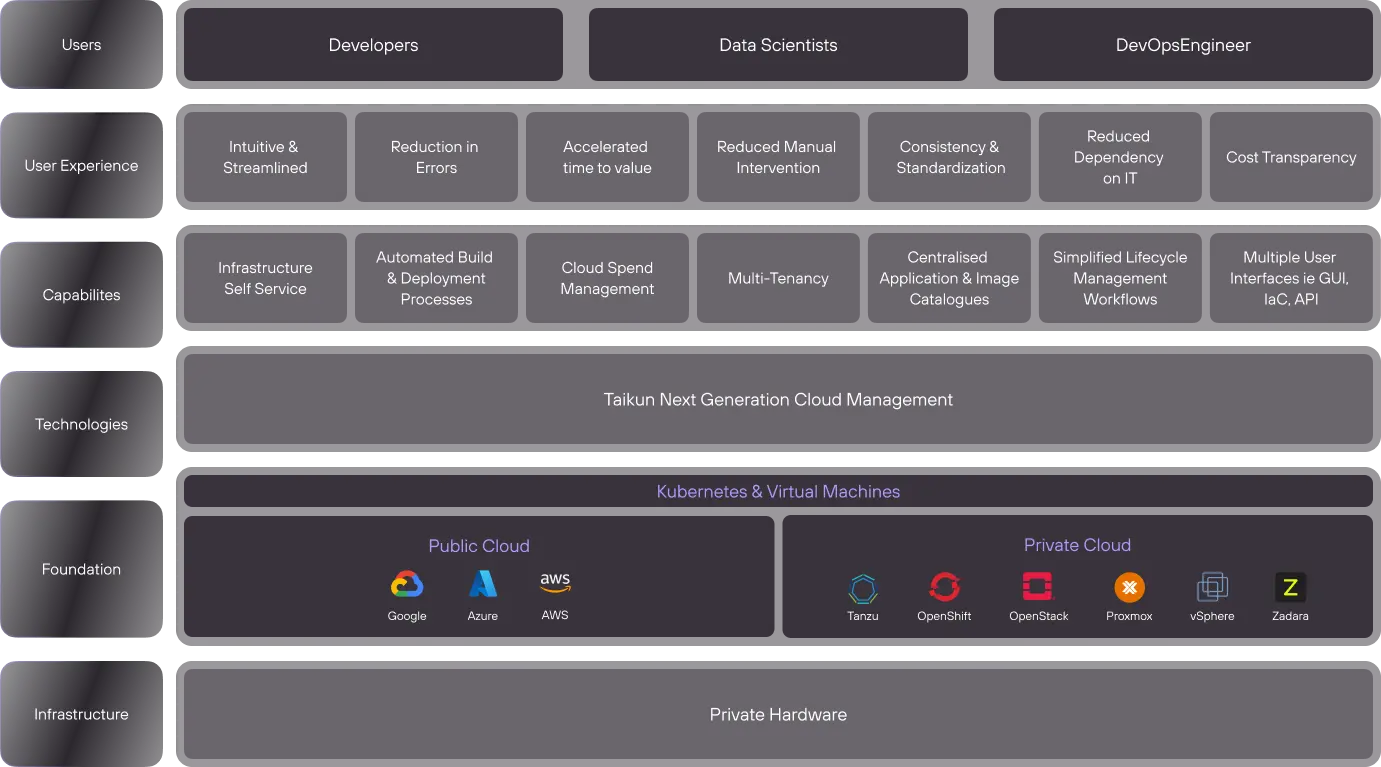Click the orange Proxmox icon
1381x767 pixels.
[1129, 587]
